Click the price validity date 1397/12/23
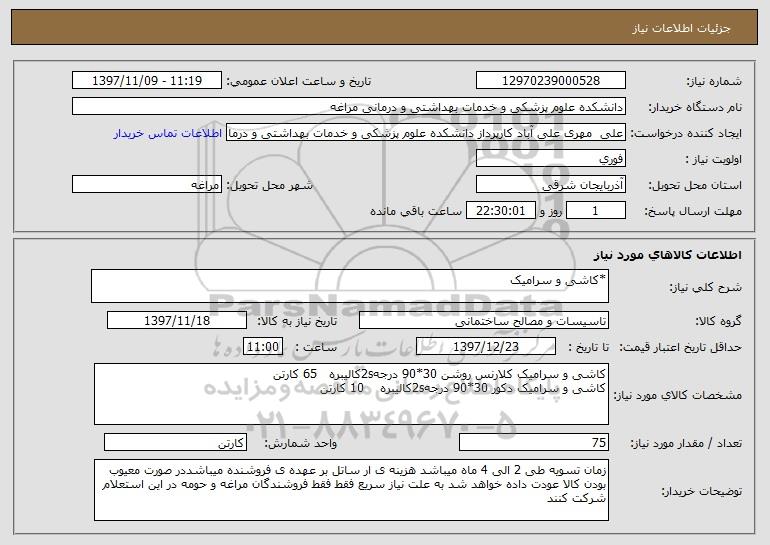The height and width of the screenshot is (545, 770). pyautogui.click(x=486, y=347)
